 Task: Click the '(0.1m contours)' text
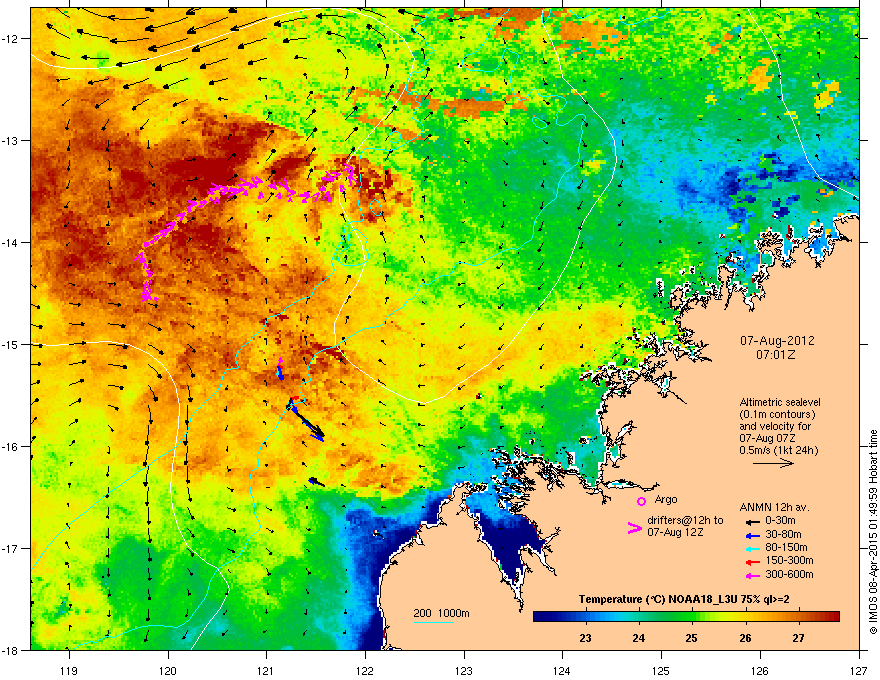[777, 414]
